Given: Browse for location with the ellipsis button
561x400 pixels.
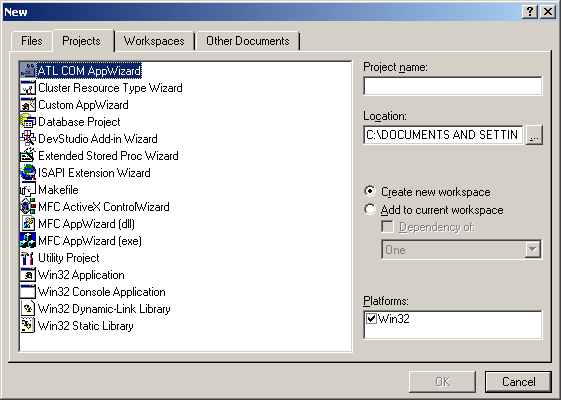Looking at the screenshot, I should pos(534,135).
